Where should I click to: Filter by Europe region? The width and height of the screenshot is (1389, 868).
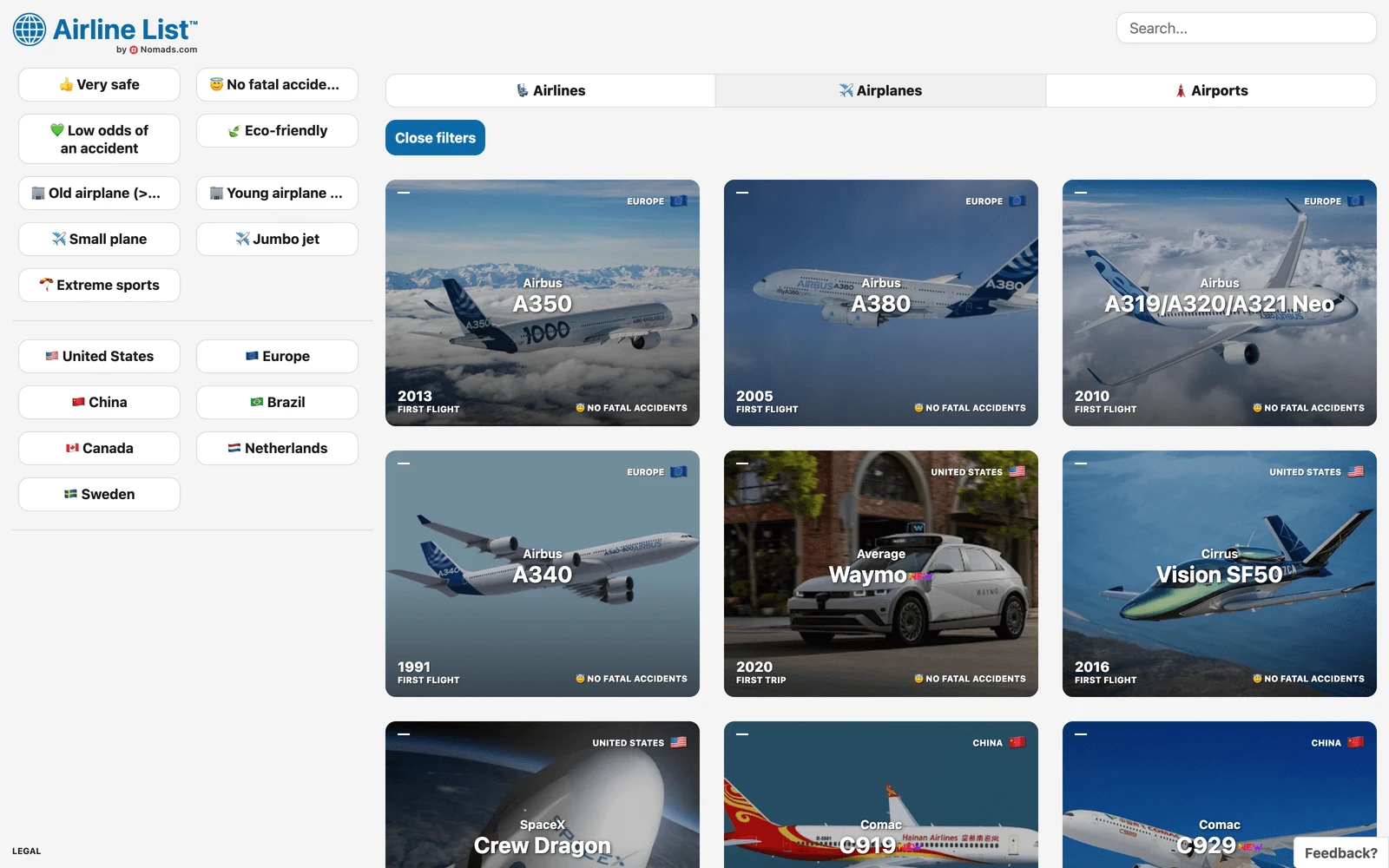pyautogui.click(x=277, y=357)
